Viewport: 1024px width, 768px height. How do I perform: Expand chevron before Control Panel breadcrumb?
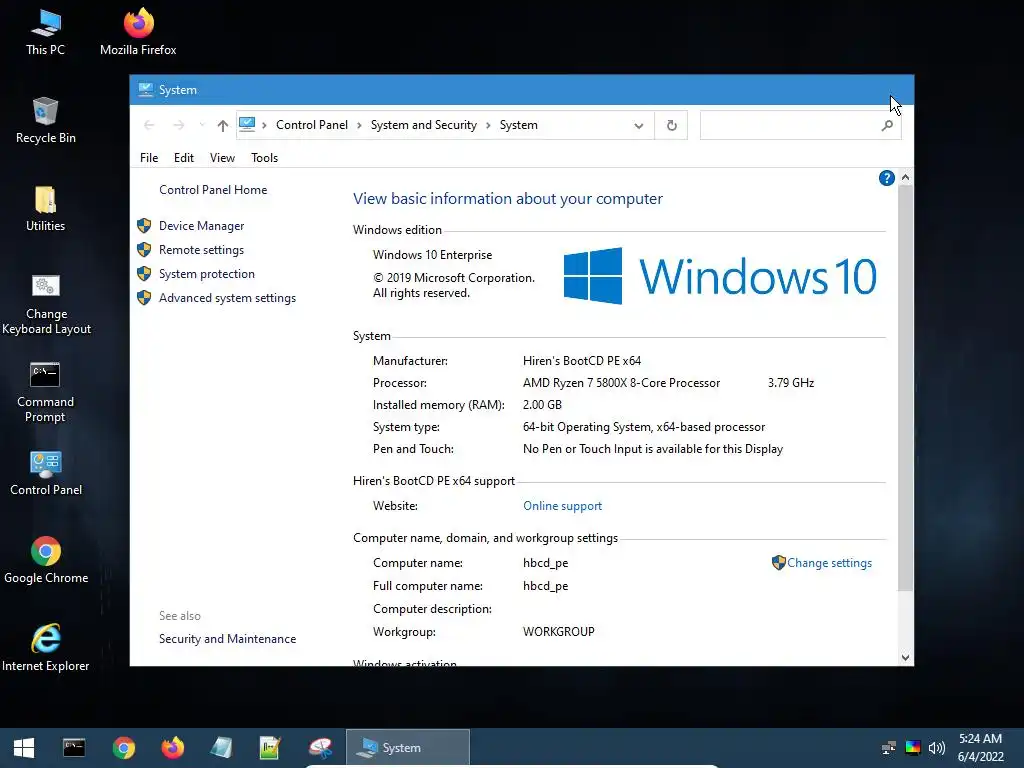tap(264, 125)
